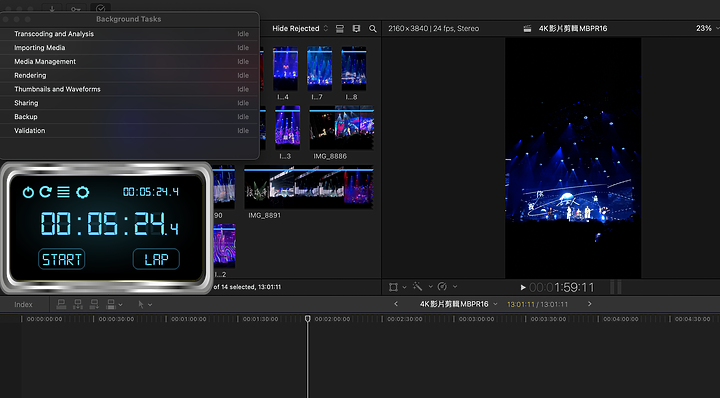Open the timeline project name dropdown chevron

[x=495, y=304]
